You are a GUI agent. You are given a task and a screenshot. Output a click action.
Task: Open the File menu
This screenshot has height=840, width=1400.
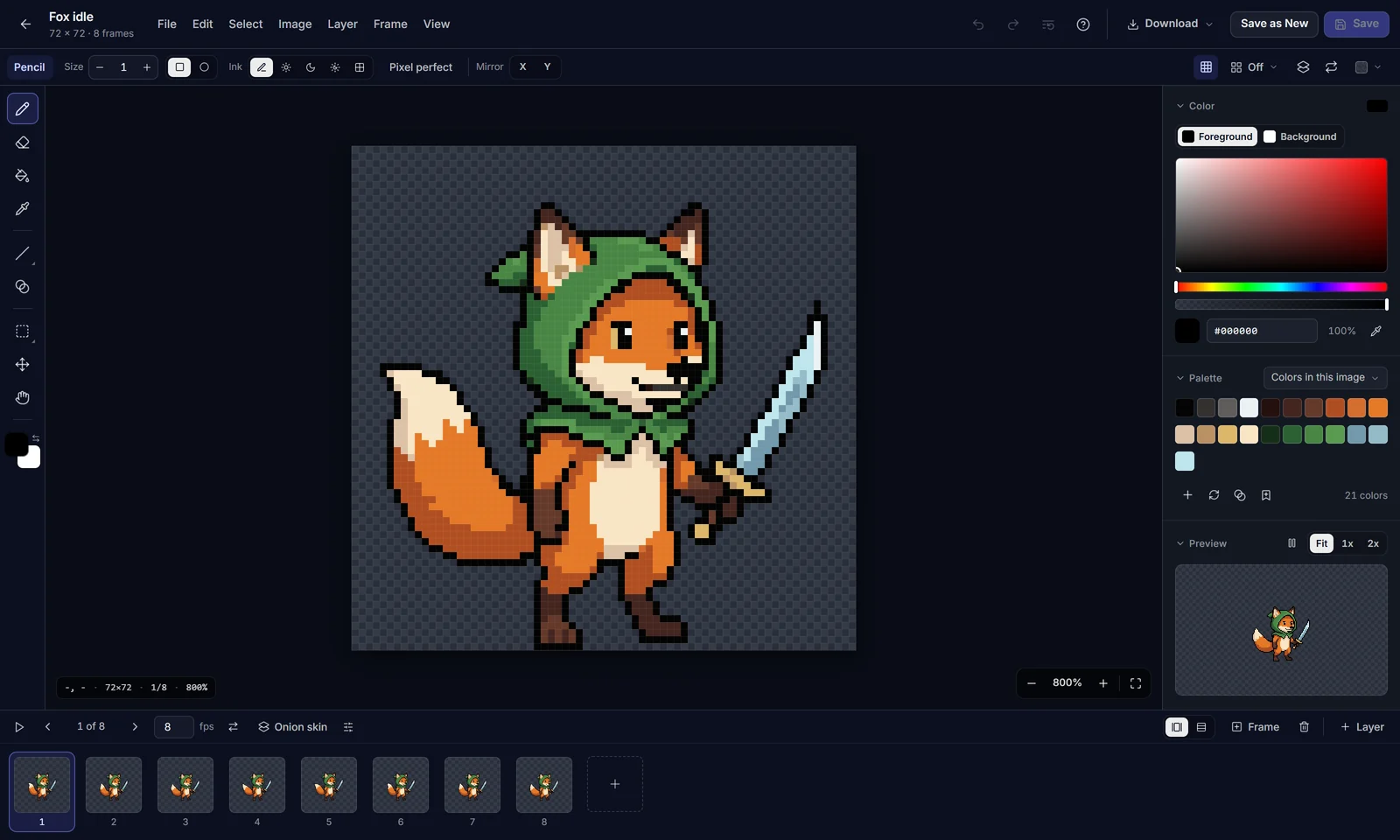167,24
